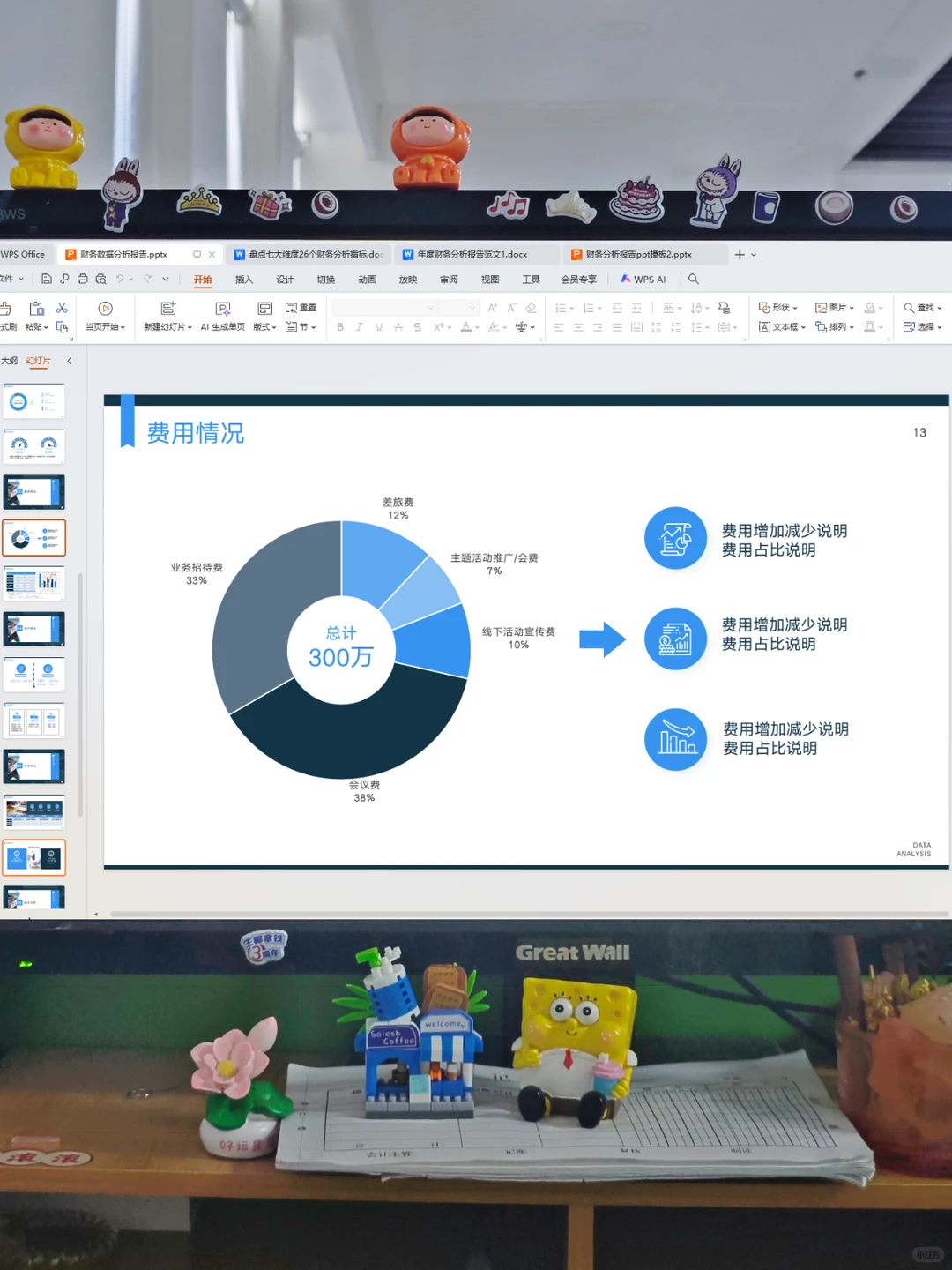Toggle Italic formatting
The width and height of the screenshot is (952, 1270).
tap(360, 327)
